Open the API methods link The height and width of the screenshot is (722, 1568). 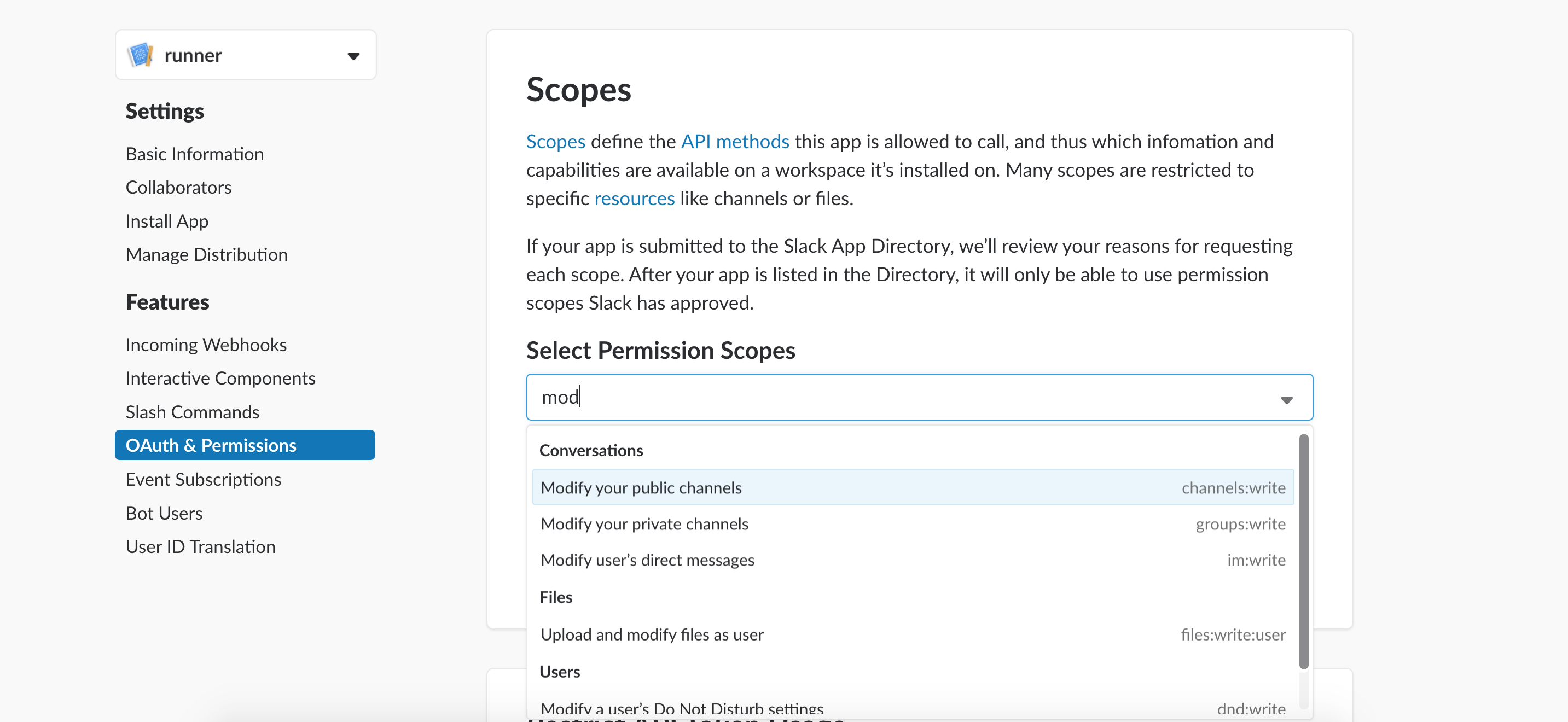point(734,142)
